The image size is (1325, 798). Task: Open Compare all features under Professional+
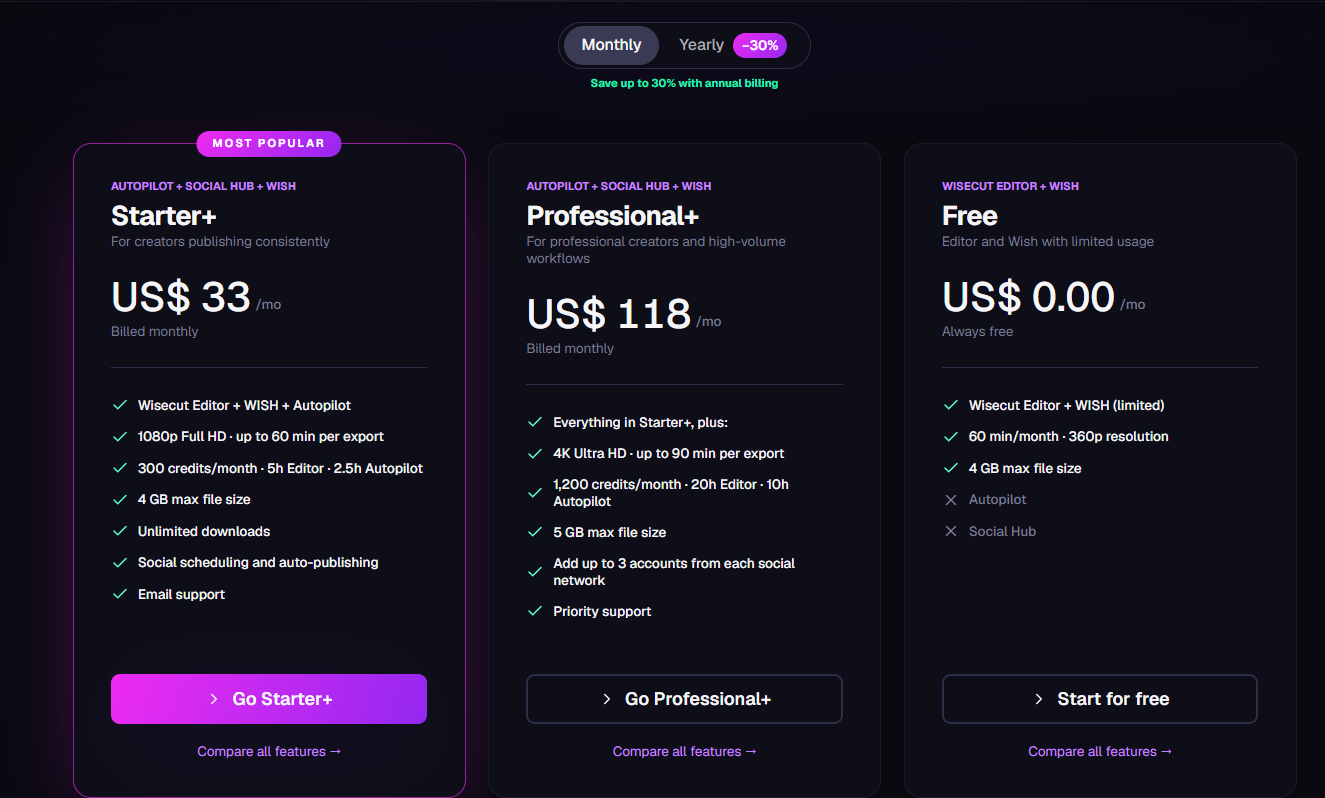685,751
